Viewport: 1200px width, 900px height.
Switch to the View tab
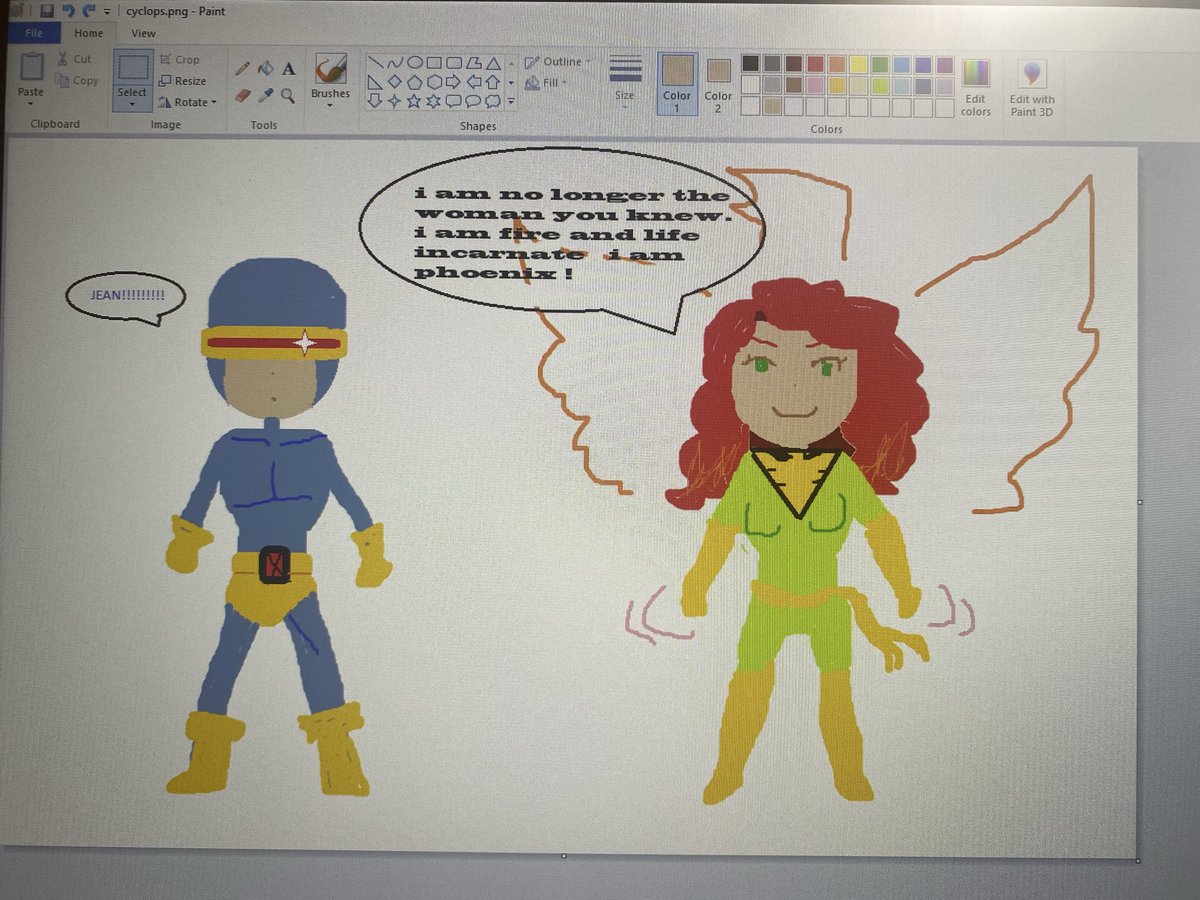143,33
